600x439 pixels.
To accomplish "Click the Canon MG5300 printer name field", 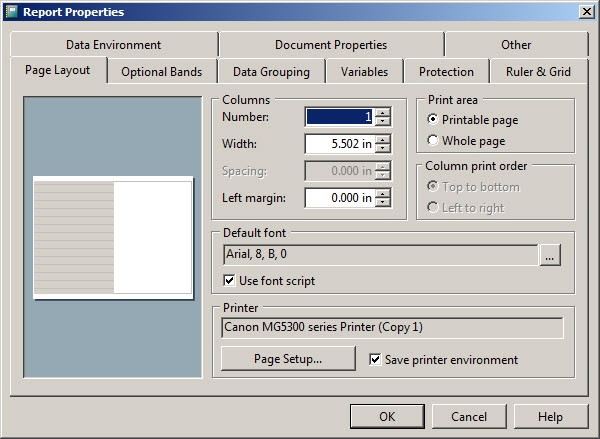I will [392, 328].
